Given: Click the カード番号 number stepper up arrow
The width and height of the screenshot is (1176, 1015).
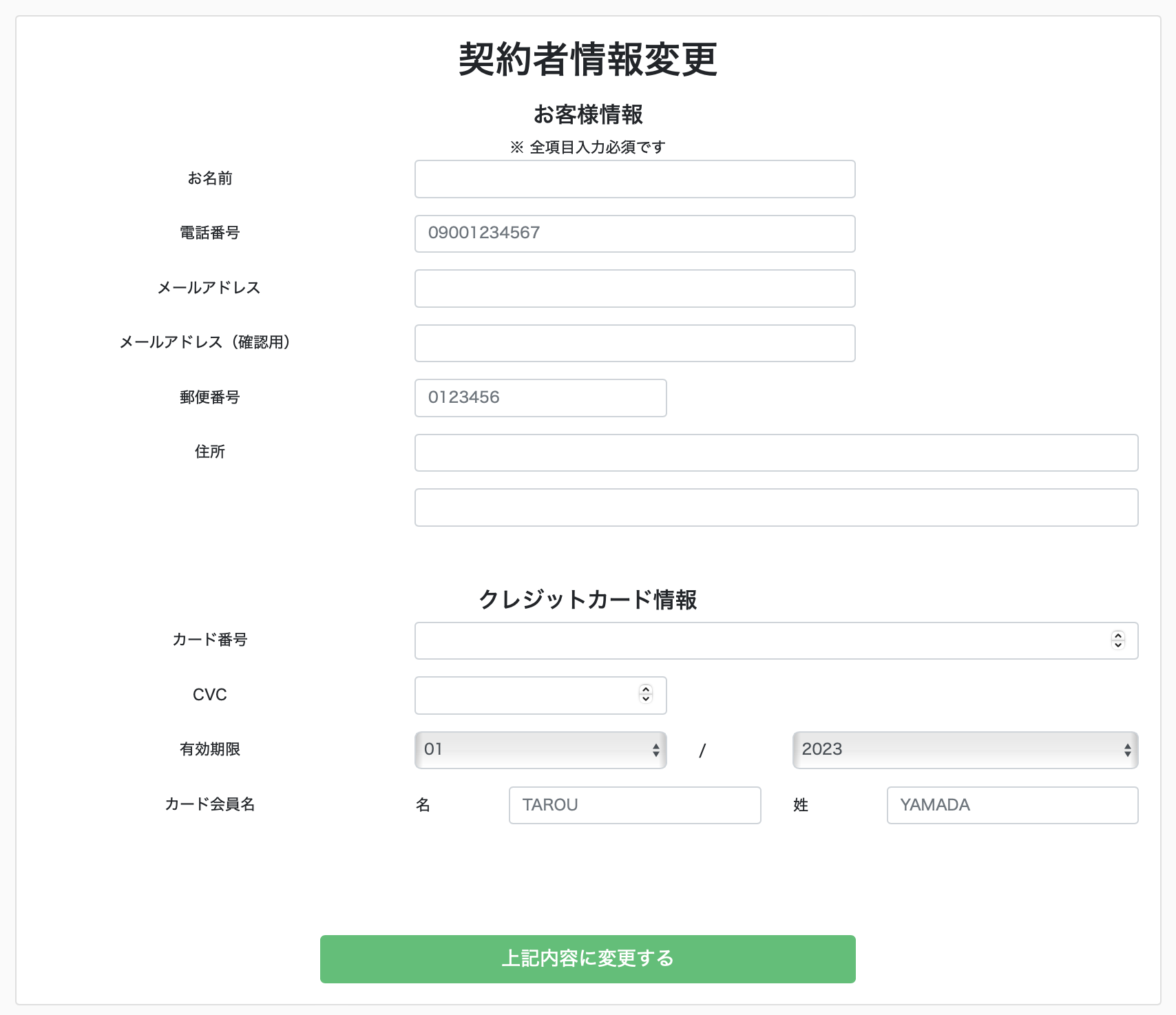Looking at the screenshot, I should click(1117, 636).
